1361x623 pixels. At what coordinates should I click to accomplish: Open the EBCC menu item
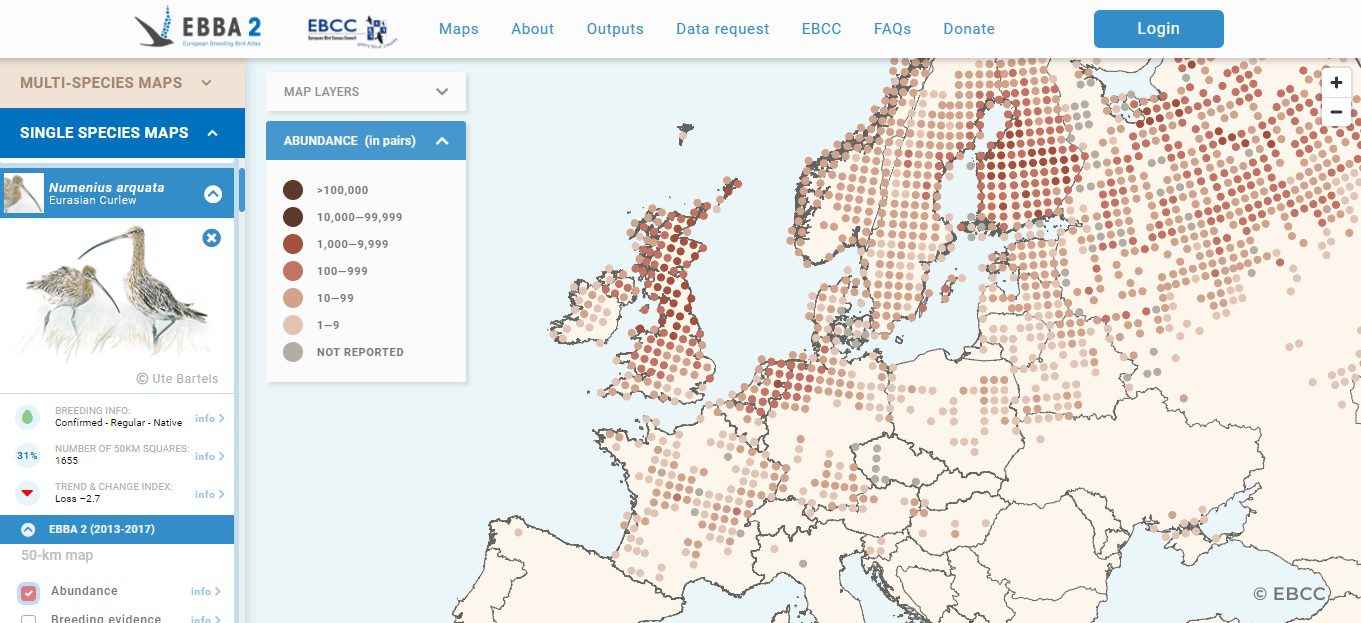point(821,29)
